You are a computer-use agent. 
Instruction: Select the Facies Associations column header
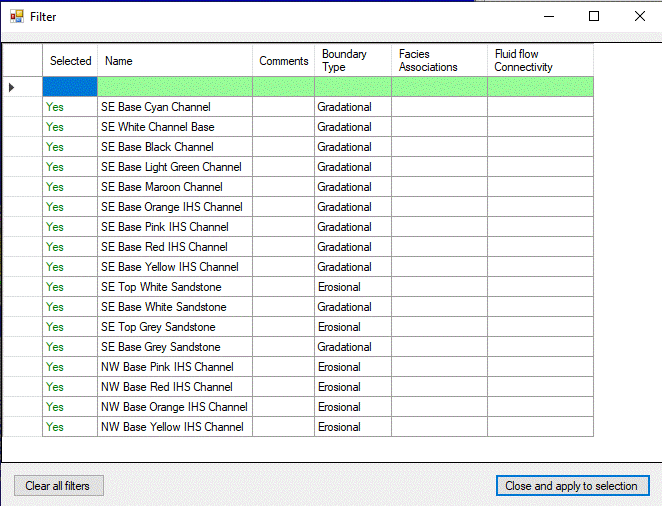coord(438,61)
